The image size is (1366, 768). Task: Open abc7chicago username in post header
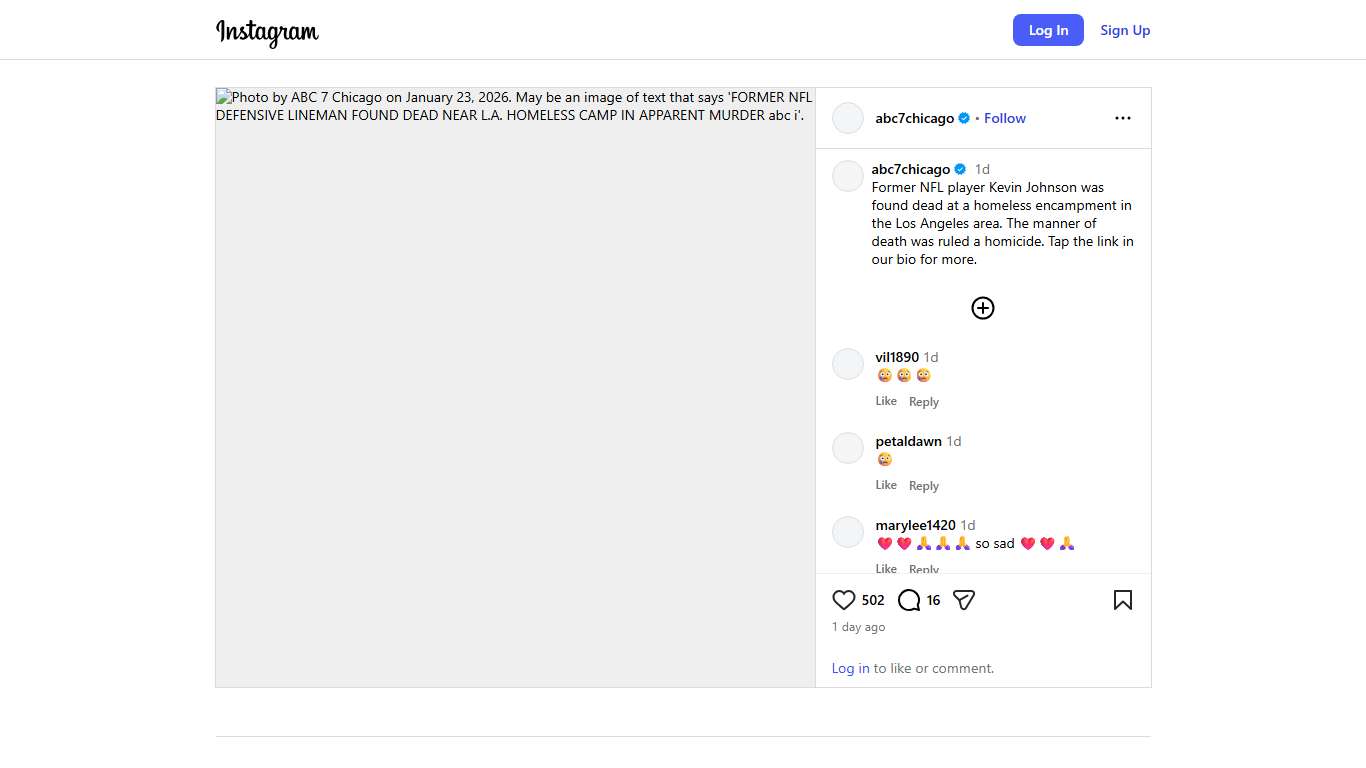pyautogui.click(x=914, y=118)
